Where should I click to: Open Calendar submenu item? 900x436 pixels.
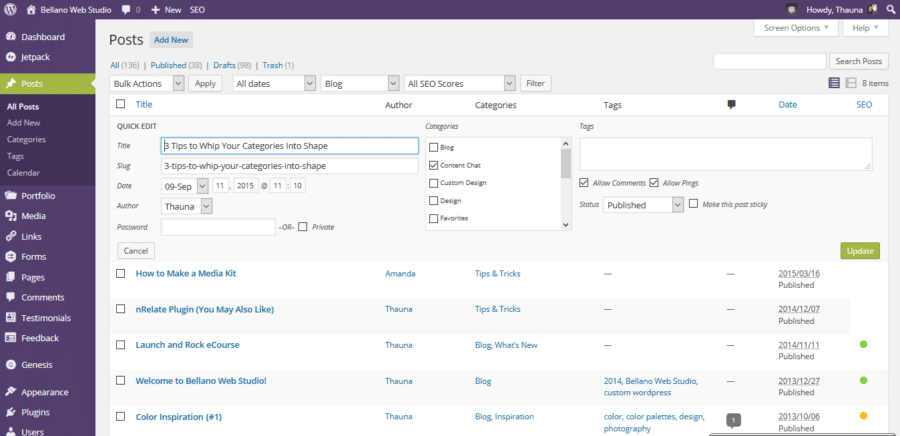24,173
